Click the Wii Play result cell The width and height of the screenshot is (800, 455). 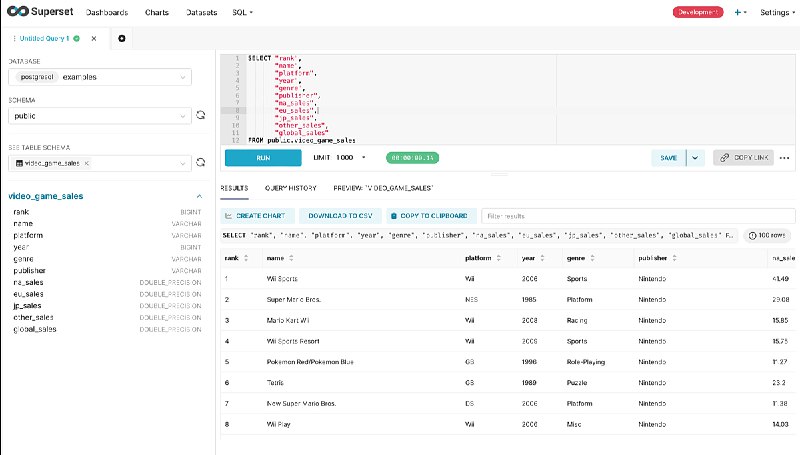(x=279, y=424)
